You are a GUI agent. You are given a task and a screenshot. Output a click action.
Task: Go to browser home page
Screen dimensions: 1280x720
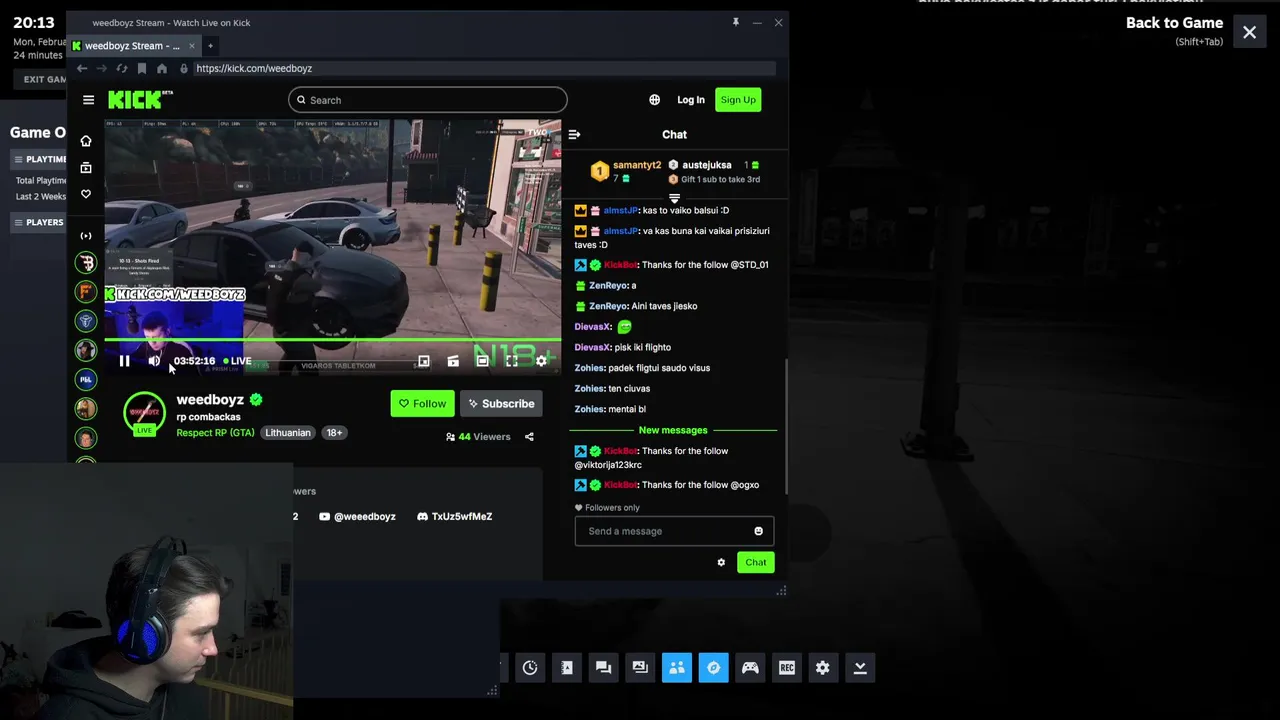(x=162, y=69)
